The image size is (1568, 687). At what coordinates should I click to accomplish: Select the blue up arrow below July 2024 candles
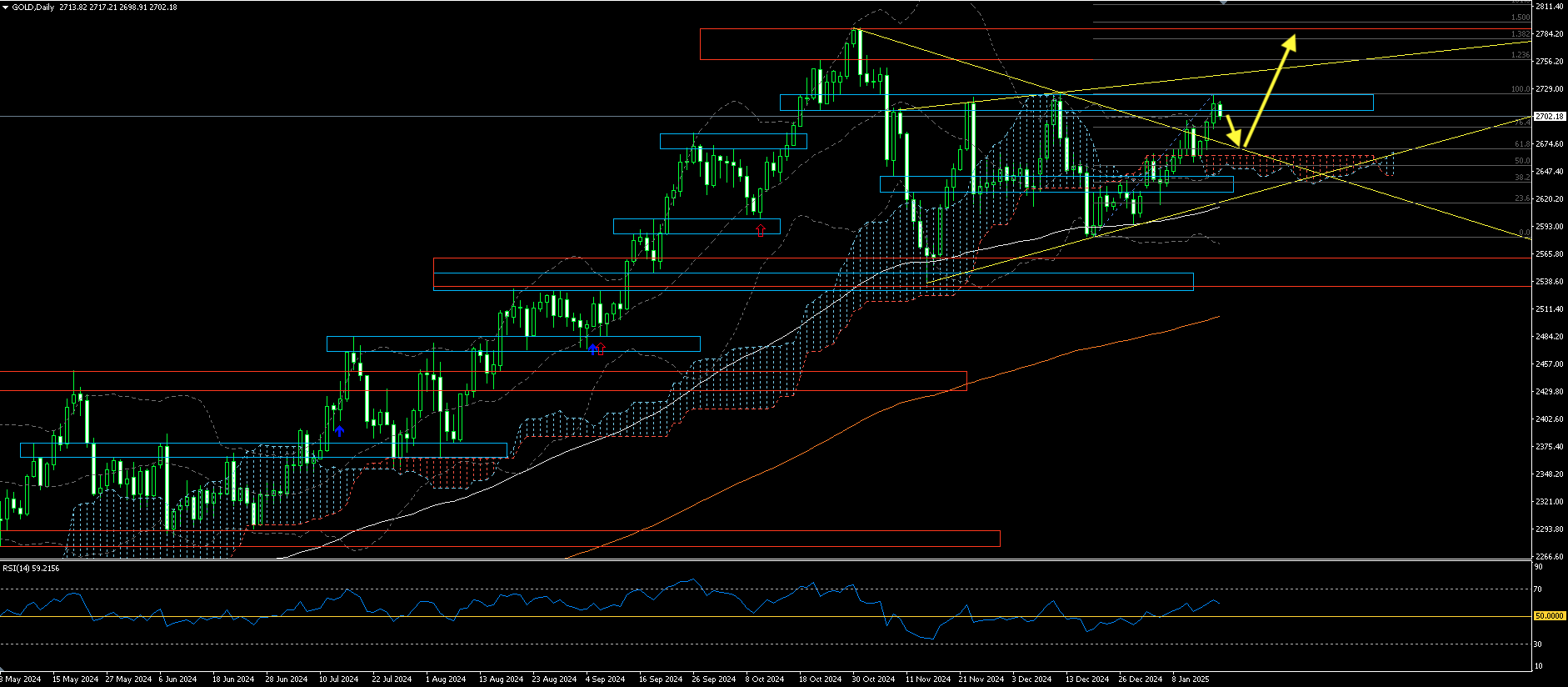pos(339,431)
